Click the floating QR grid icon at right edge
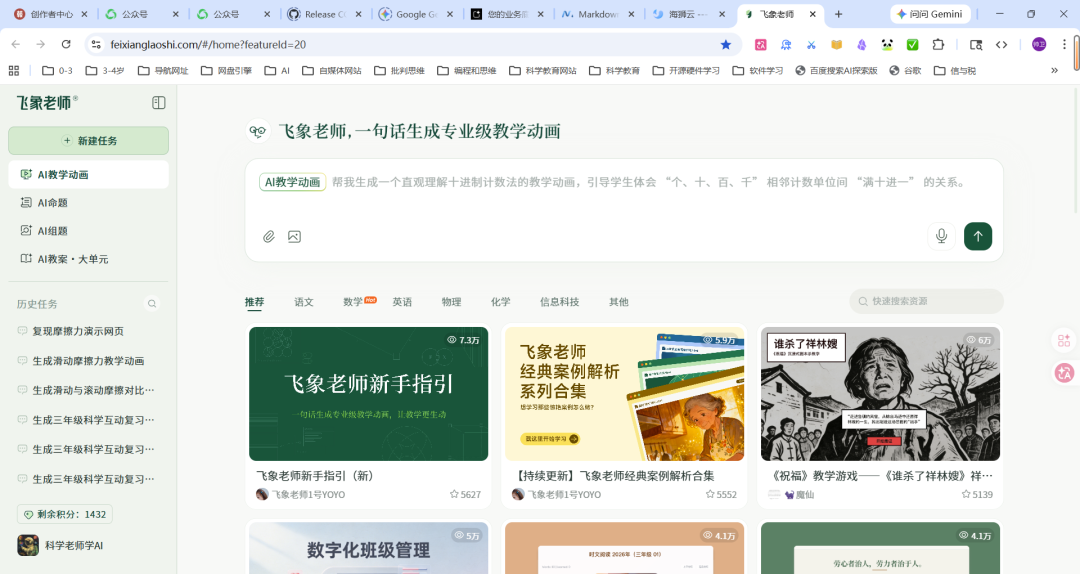The width and height of the screenshot is (1080, 574). [1064, 340]
